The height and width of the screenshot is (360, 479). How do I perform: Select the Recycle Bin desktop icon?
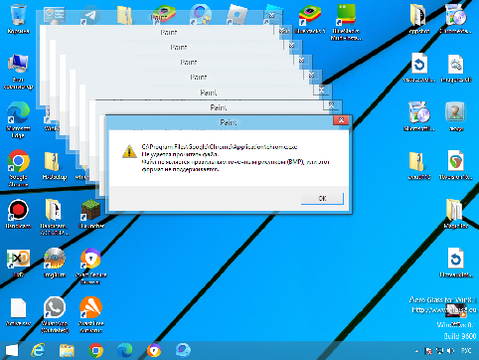tap(18, 19)
